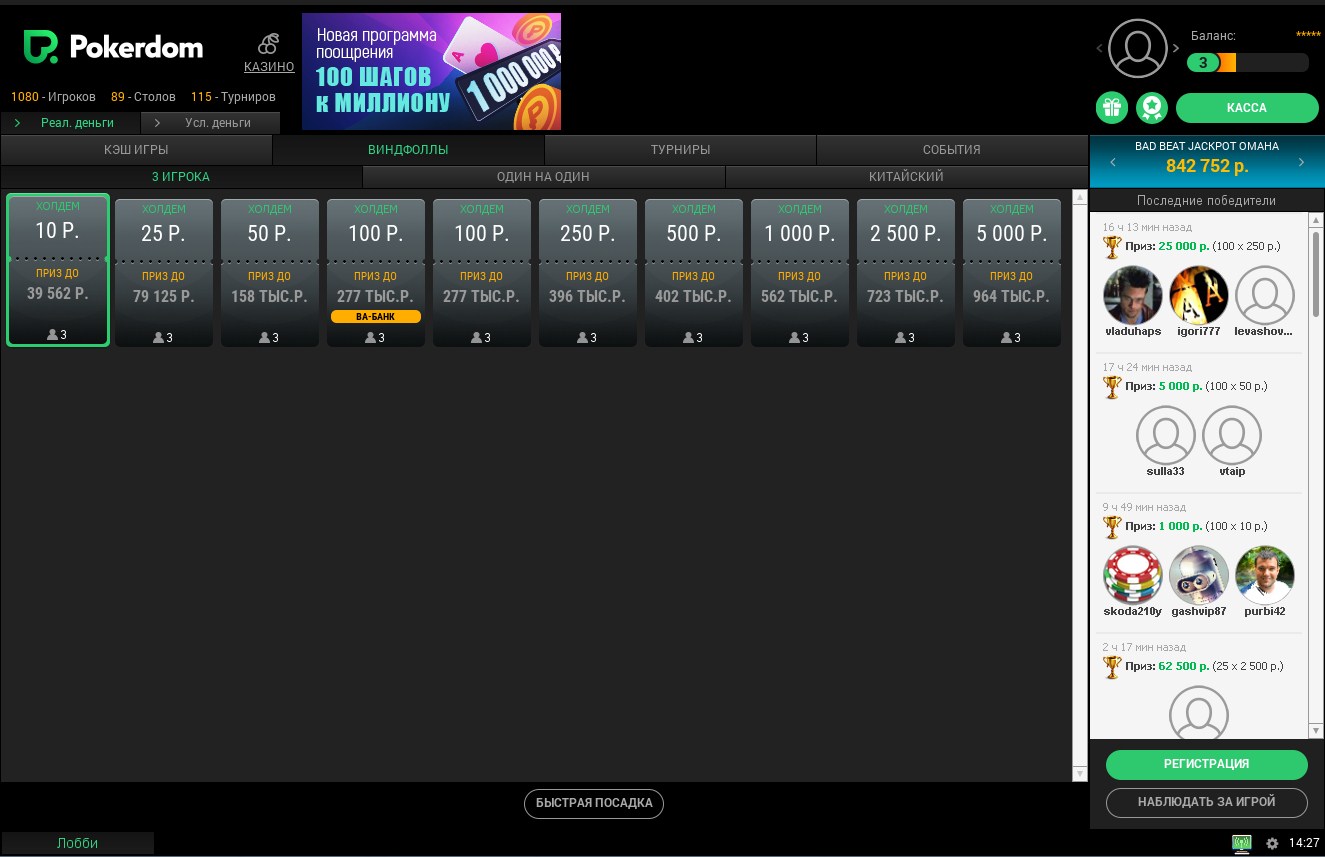Click next arrow beside profile avatar
1325x857 pixels.
pos(1176,48)
